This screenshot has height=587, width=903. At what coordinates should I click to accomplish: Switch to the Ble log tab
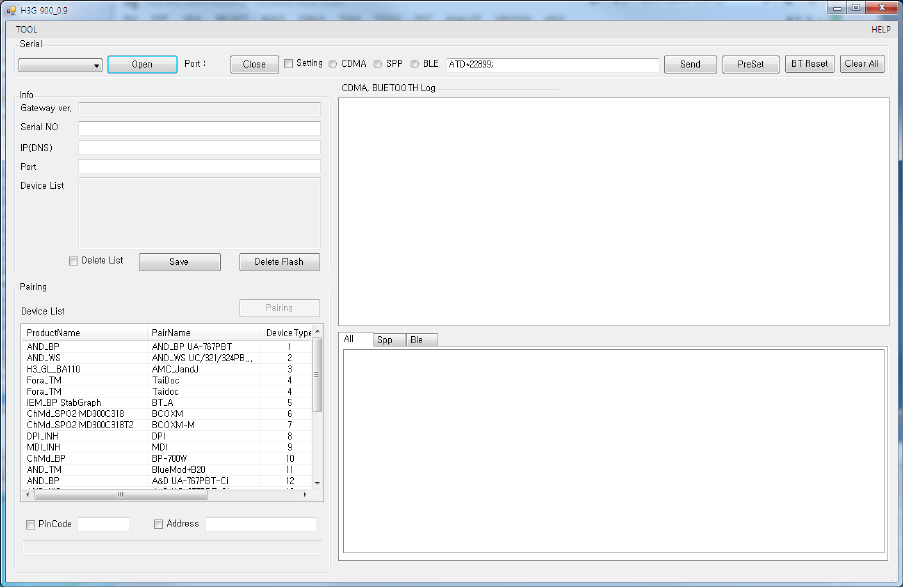click(422, 340)
